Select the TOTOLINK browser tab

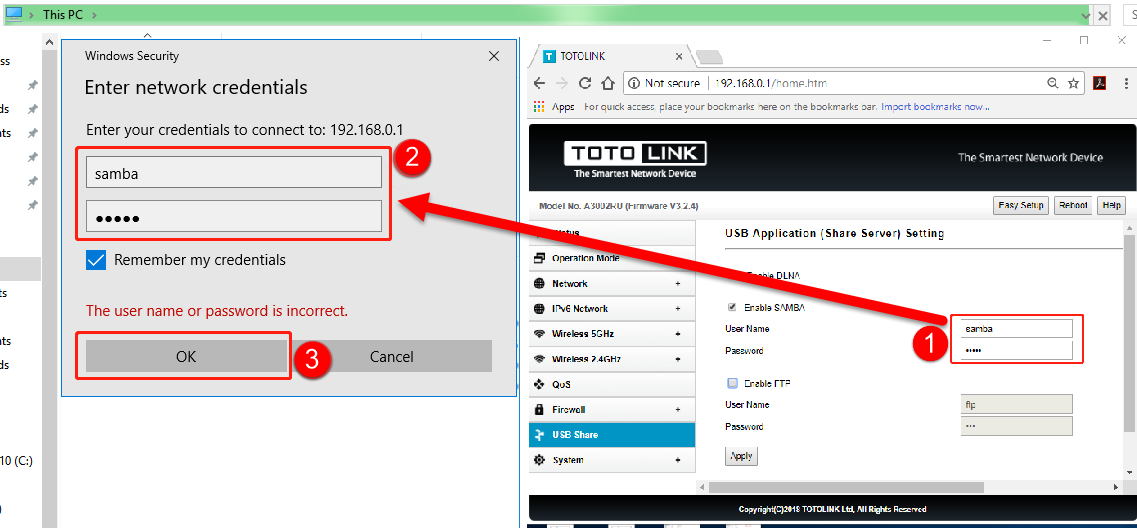pos(611,56)
